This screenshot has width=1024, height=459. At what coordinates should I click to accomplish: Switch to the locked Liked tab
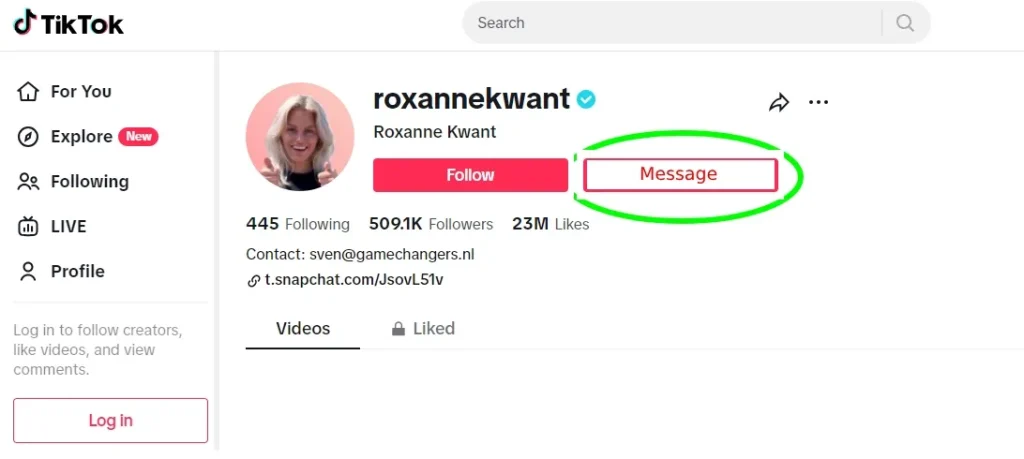[423, 328]
